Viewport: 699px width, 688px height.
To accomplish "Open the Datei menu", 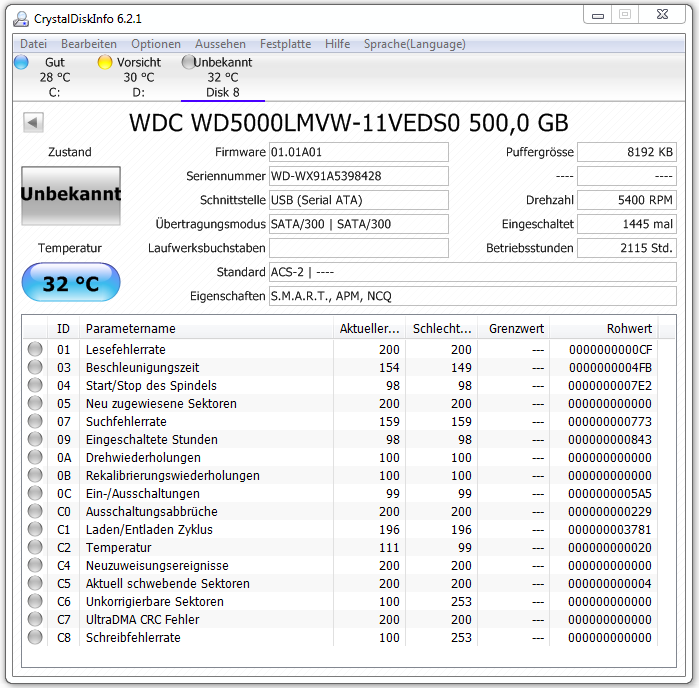I will click(x=33, y=44).
